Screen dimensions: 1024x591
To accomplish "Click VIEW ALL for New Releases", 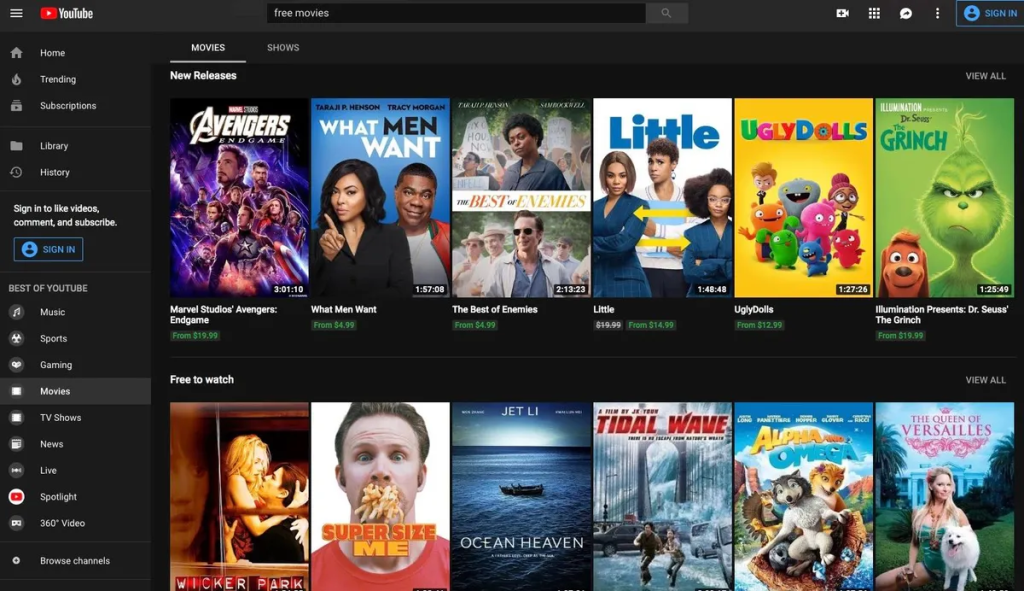I will coord(985,75).
